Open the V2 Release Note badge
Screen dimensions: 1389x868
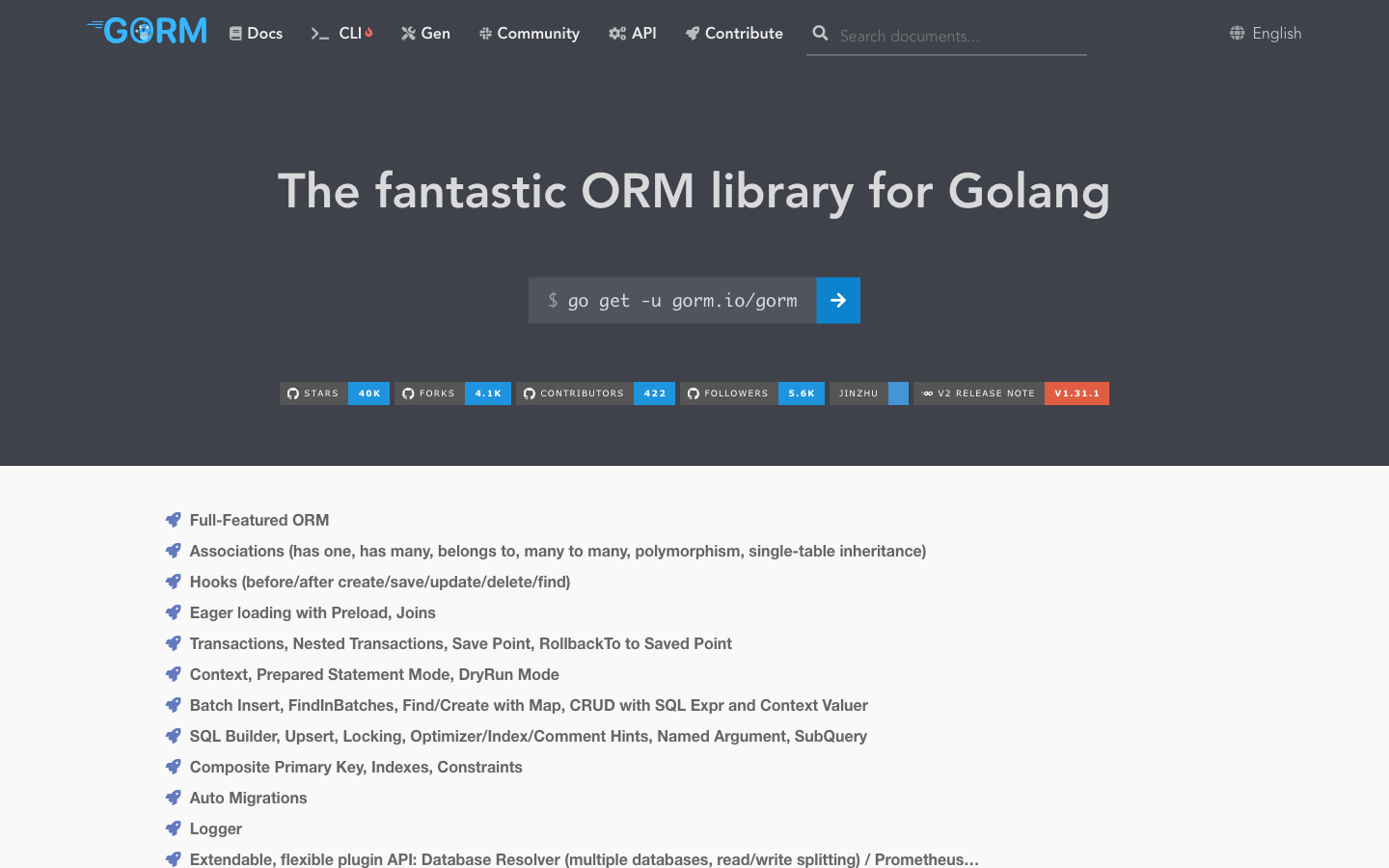pos(1011,393)
